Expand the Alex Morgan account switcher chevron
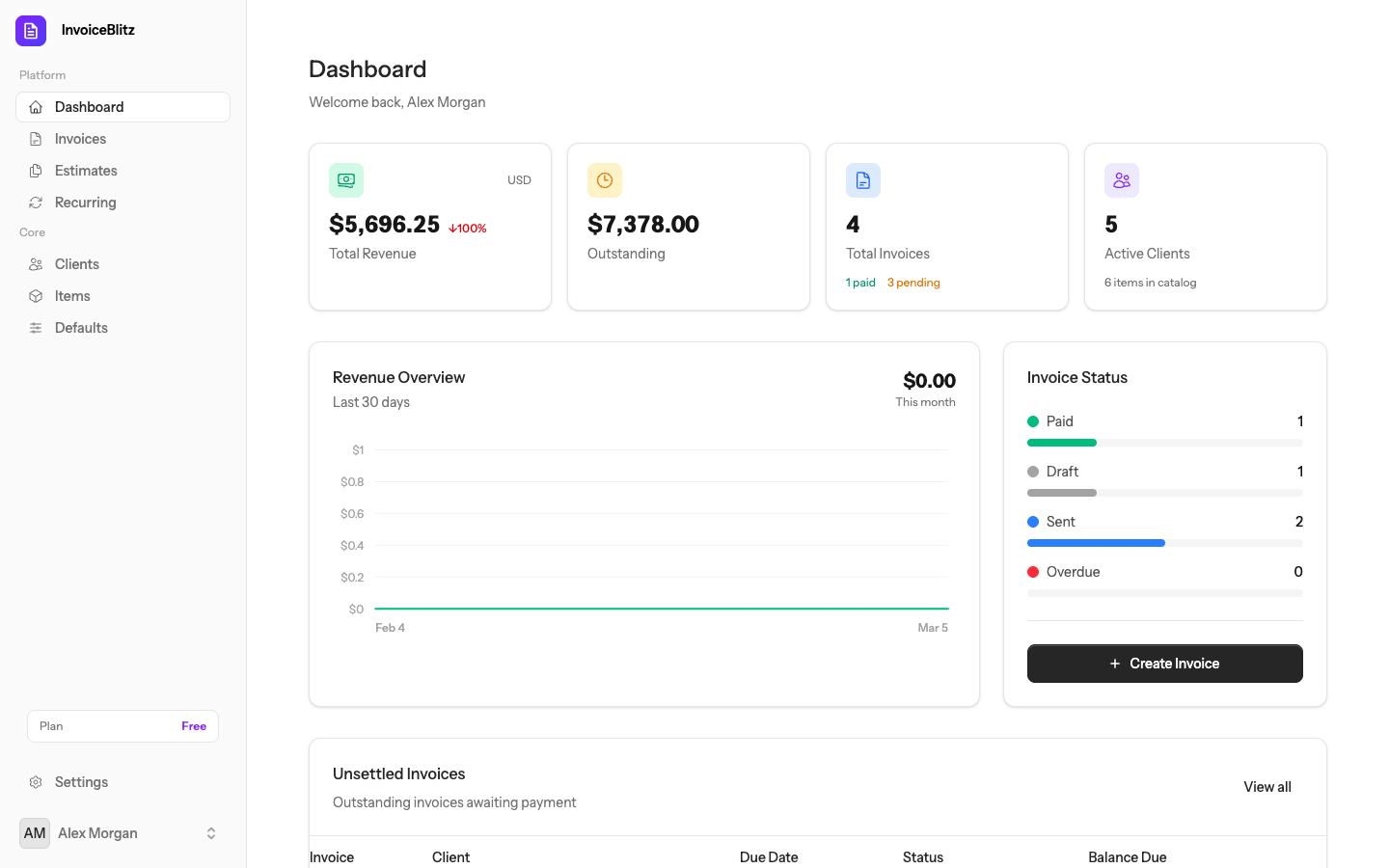1389x868 pixels. (210, 832)
